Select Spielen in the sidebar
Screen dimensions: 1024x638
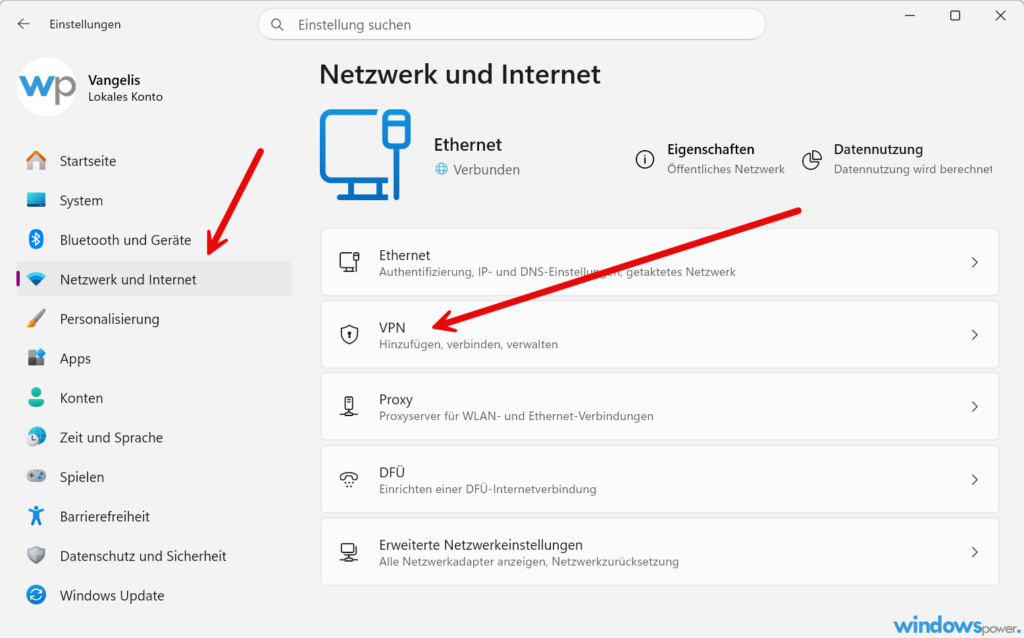(154, 477)
